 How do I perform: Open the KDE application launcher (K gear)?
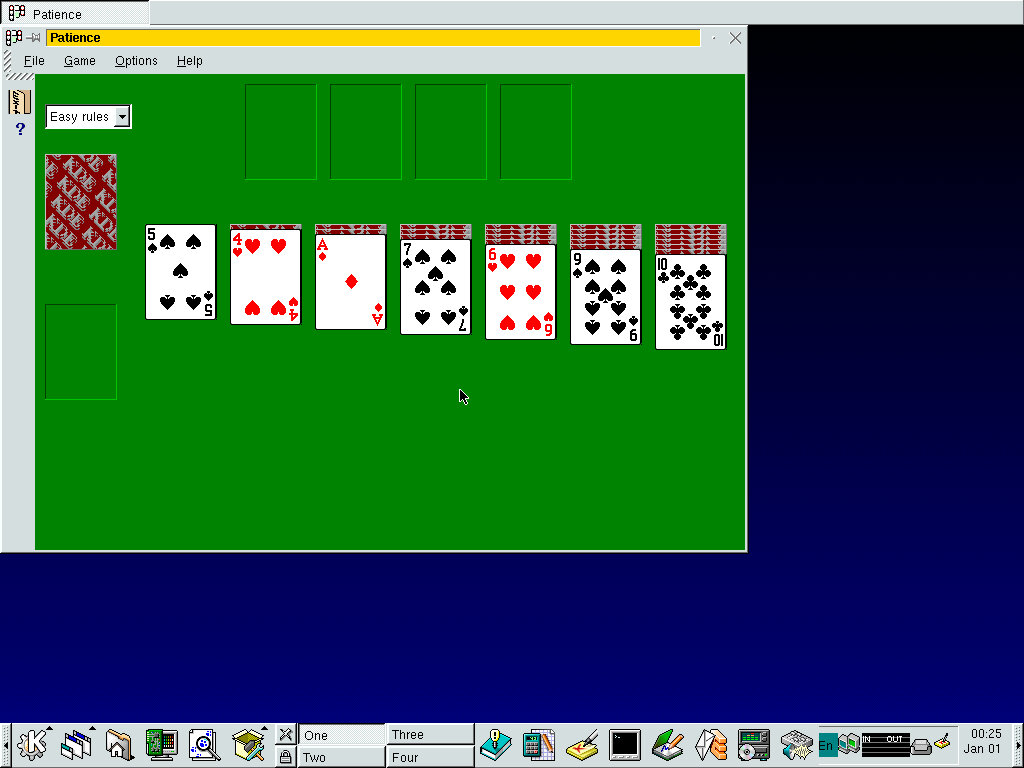click(33, 745)
